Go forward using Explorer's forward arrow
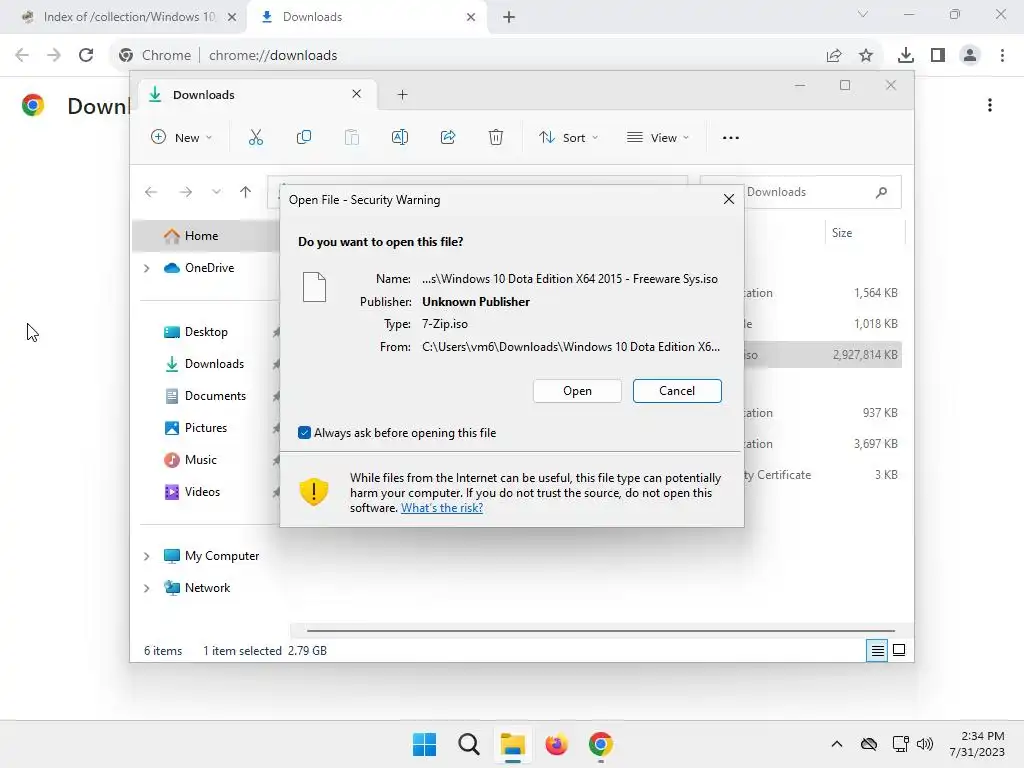This screenshot has width=1024, height=768. [x=185, y=192]
